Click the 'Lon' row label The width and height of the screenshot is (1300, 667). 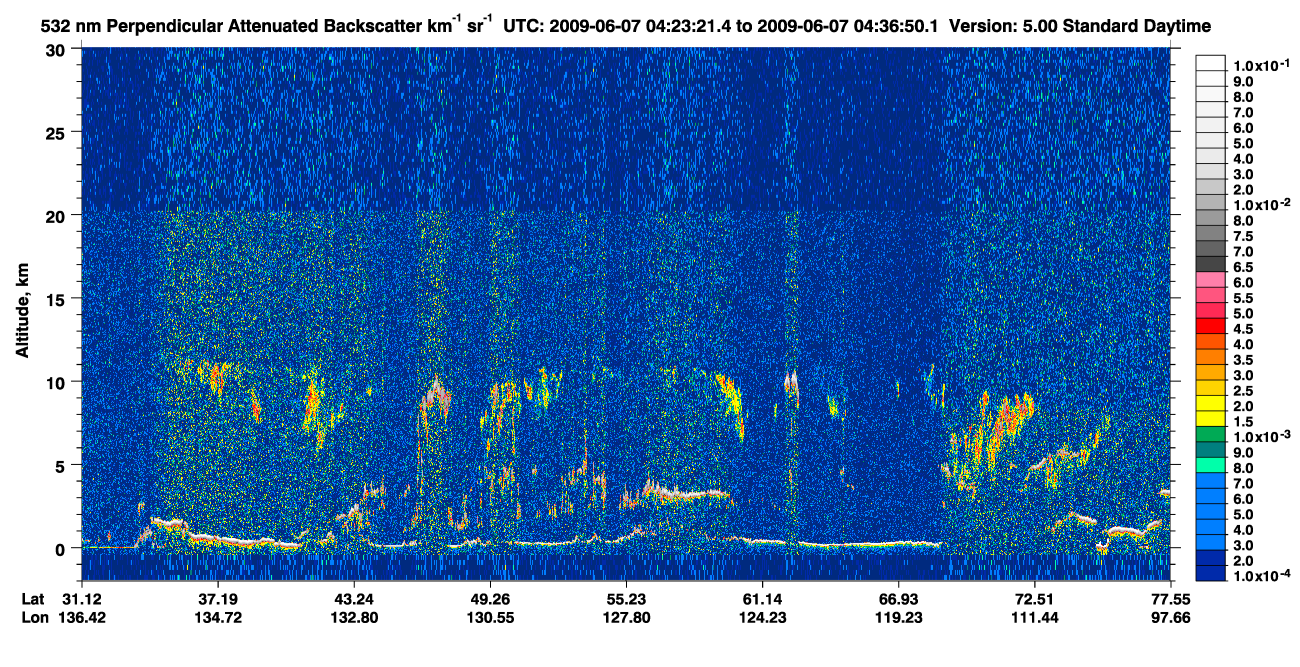click(35, 617)
